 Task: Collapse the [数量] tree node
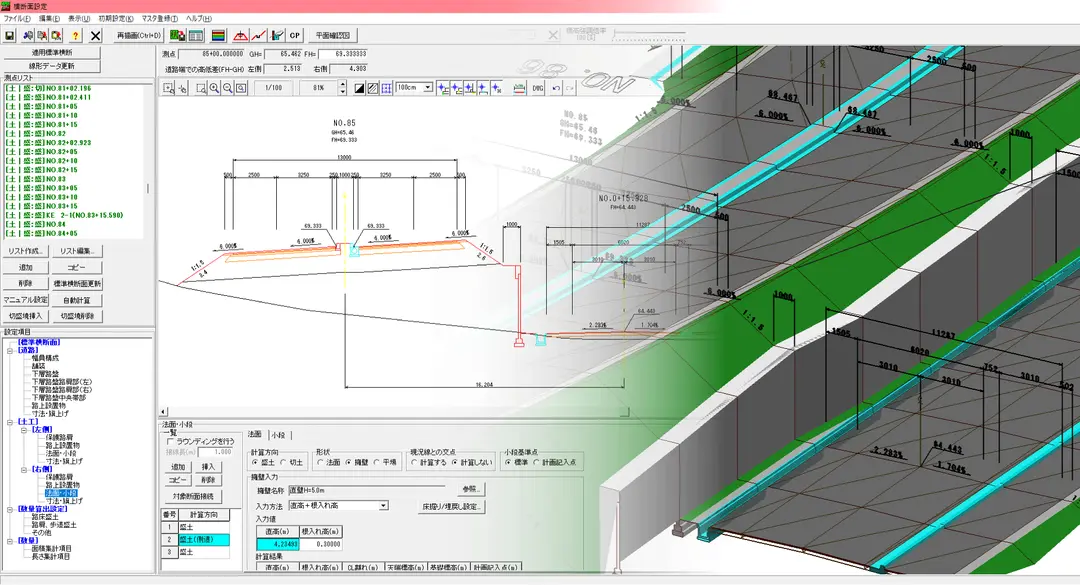click(10, 541)
